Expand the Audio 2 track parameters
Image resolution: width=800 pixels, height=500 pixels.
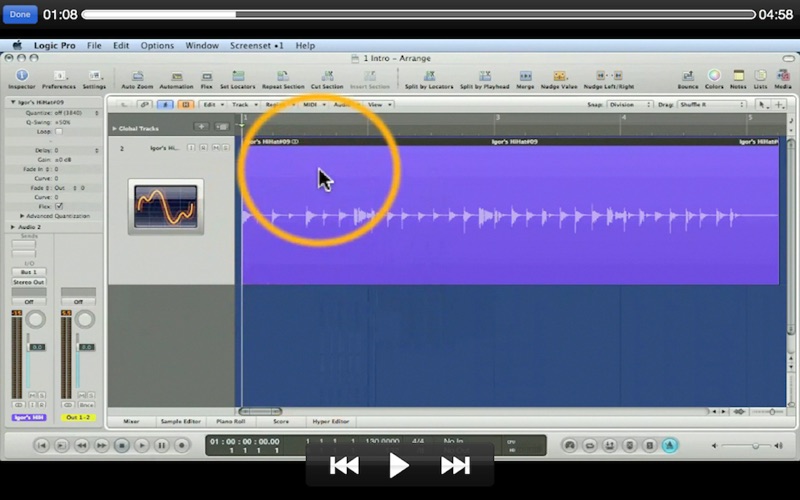click(13, 227)
